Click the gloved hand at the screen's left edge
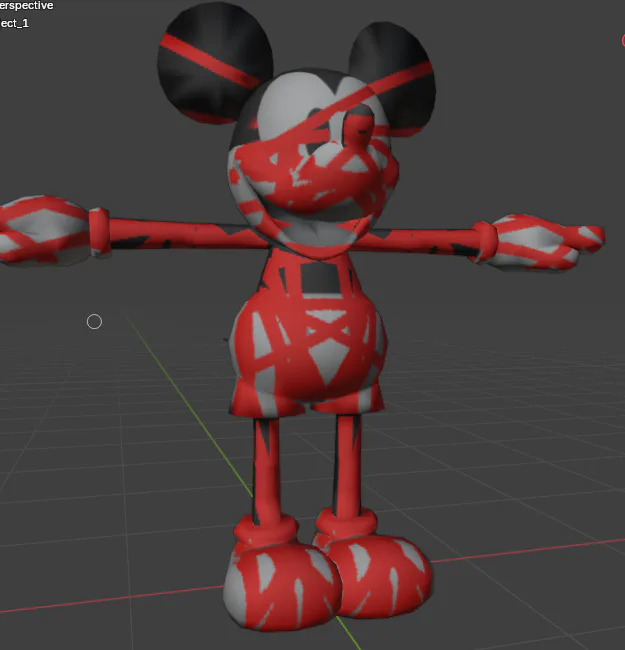Screen dimensions: 625x650 pos(44,230)
